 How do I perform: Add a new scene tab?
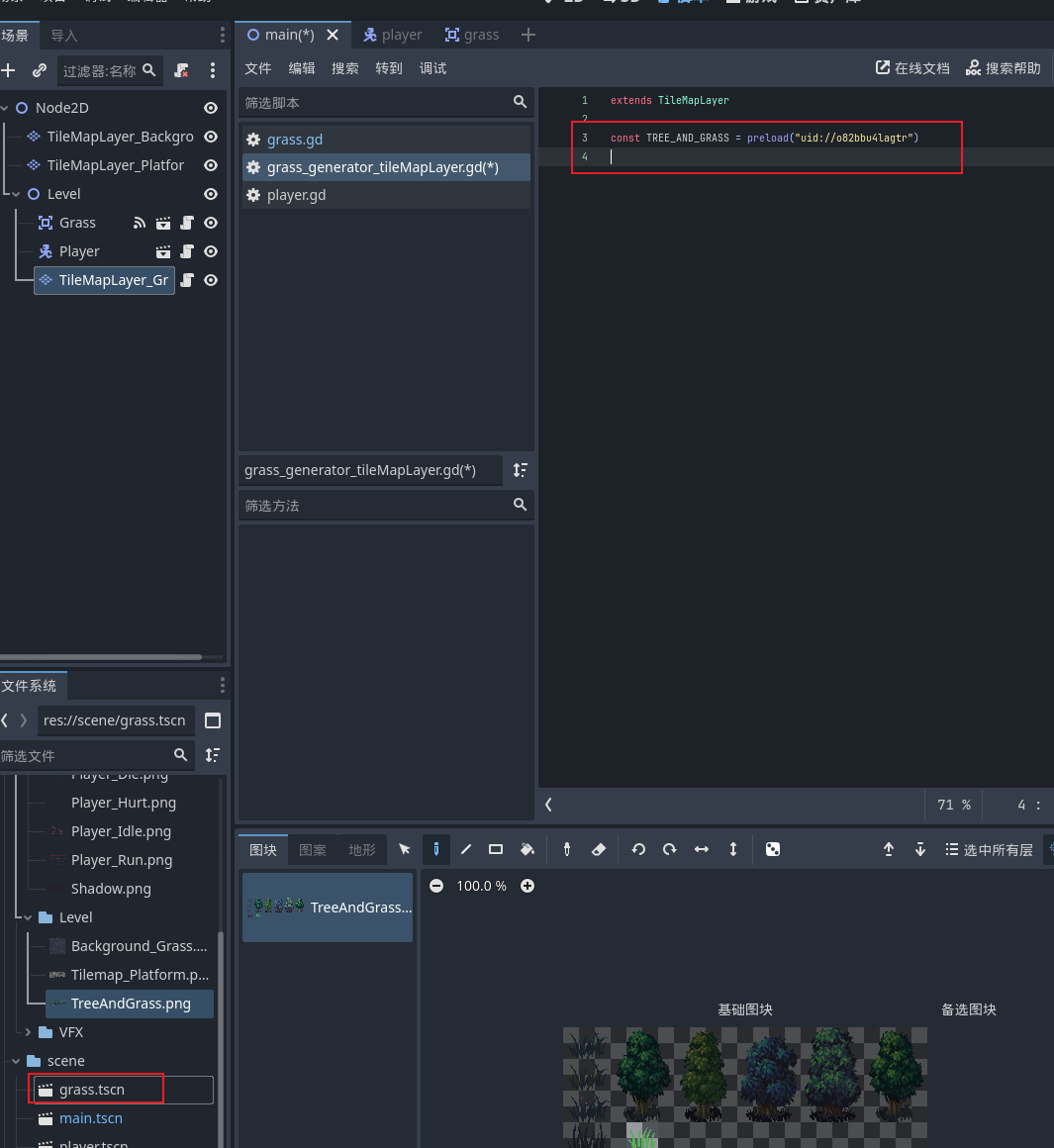(527, 35)
